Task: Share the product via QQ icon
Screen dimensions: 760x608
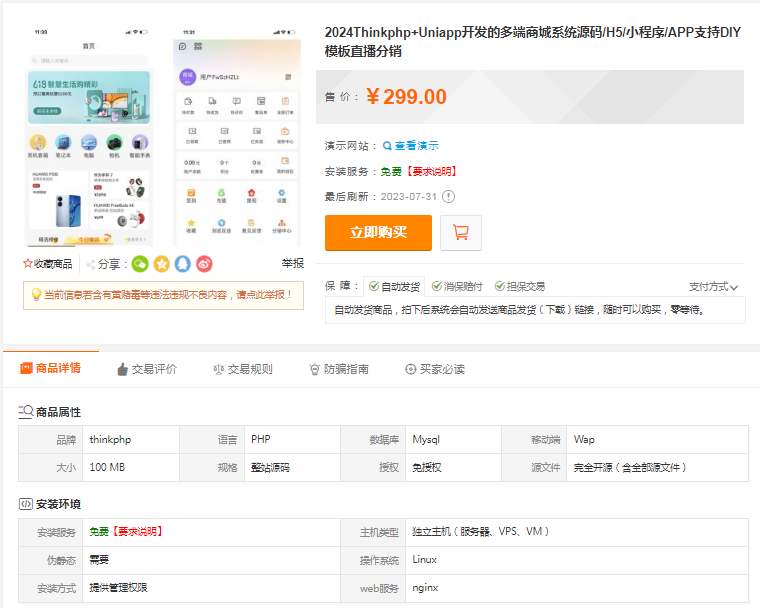Action: point(182,264)
